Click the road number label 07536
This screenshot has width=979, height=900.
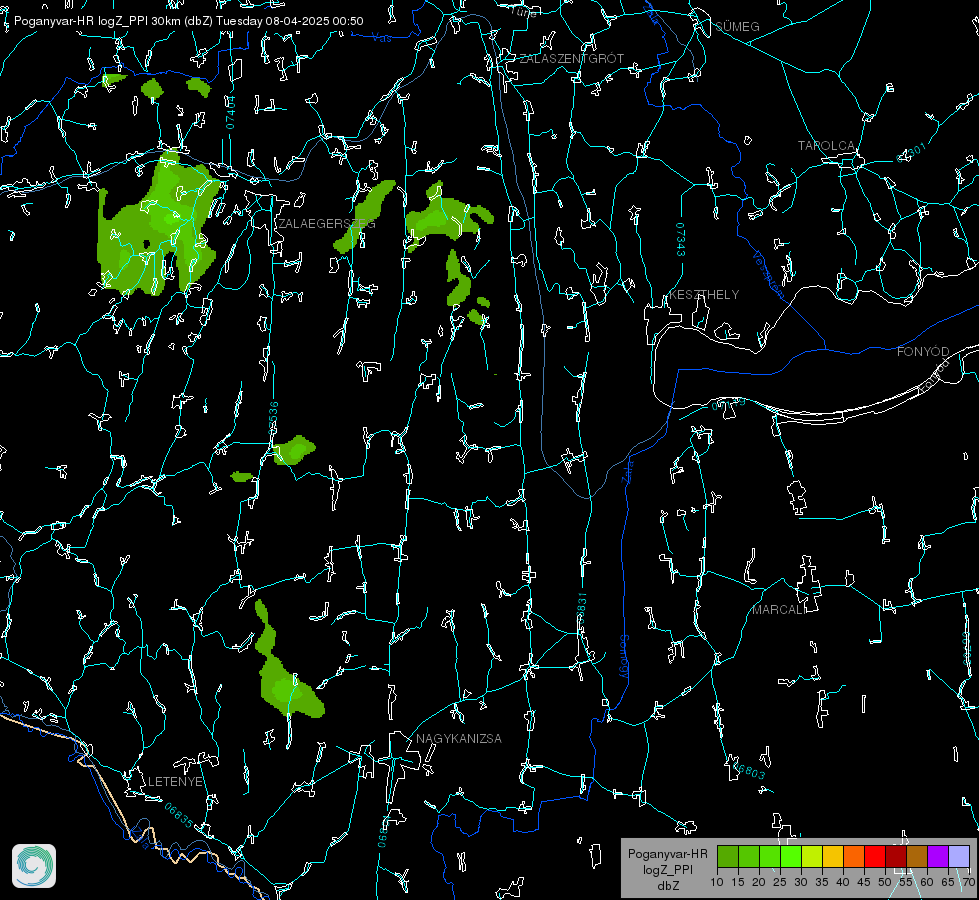[273, 418]
